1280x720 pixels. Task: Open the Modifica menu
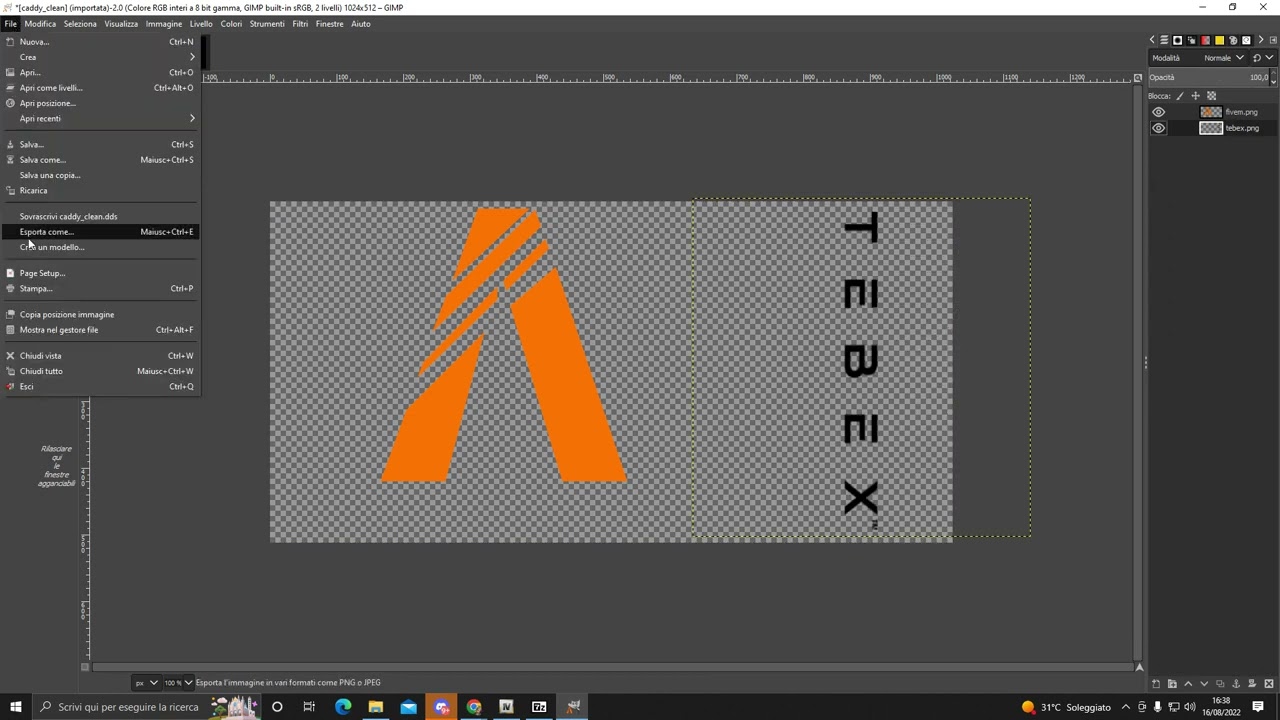click(40, 24)
